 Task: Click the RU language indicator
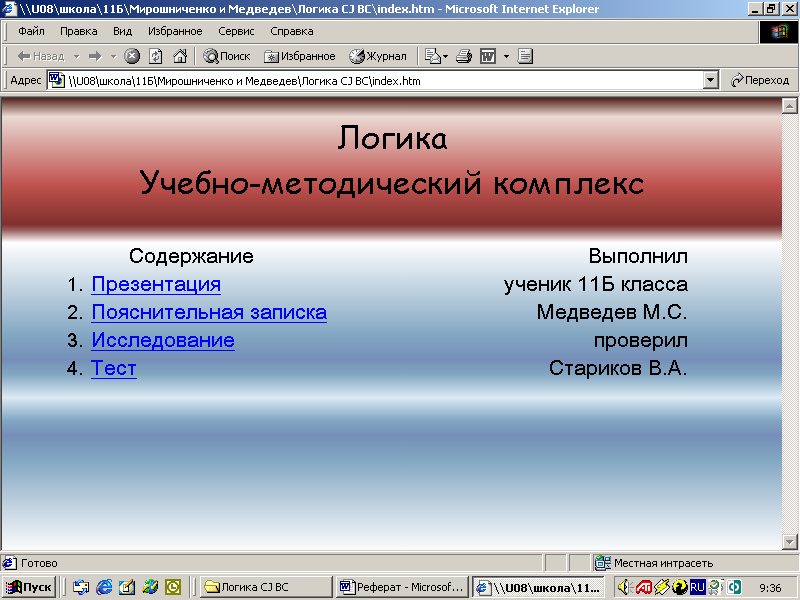pyautogui.click(x=697, y=587)
